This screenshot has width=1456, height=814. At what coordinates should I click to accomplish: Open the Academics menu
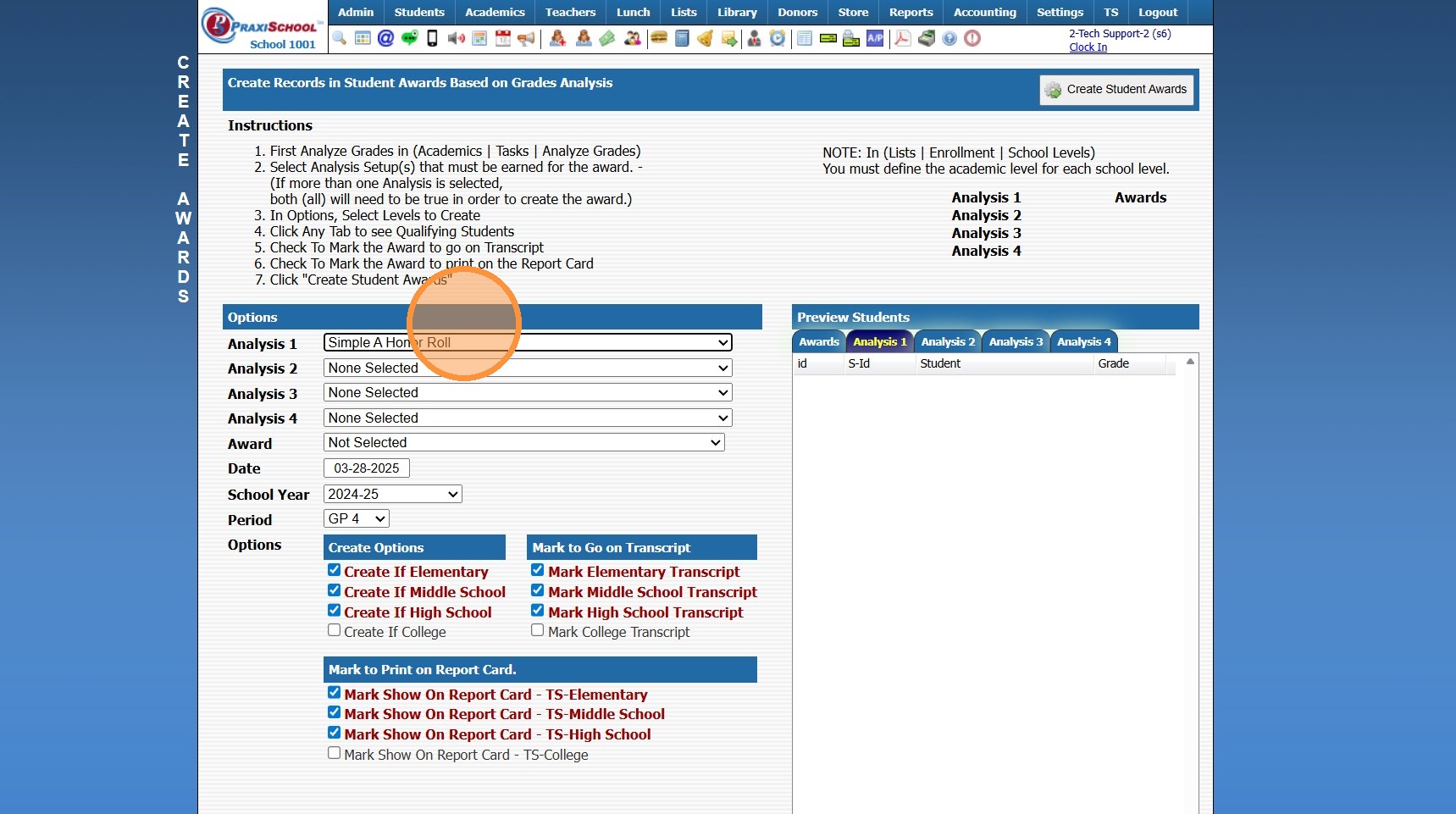pos(495,12)
